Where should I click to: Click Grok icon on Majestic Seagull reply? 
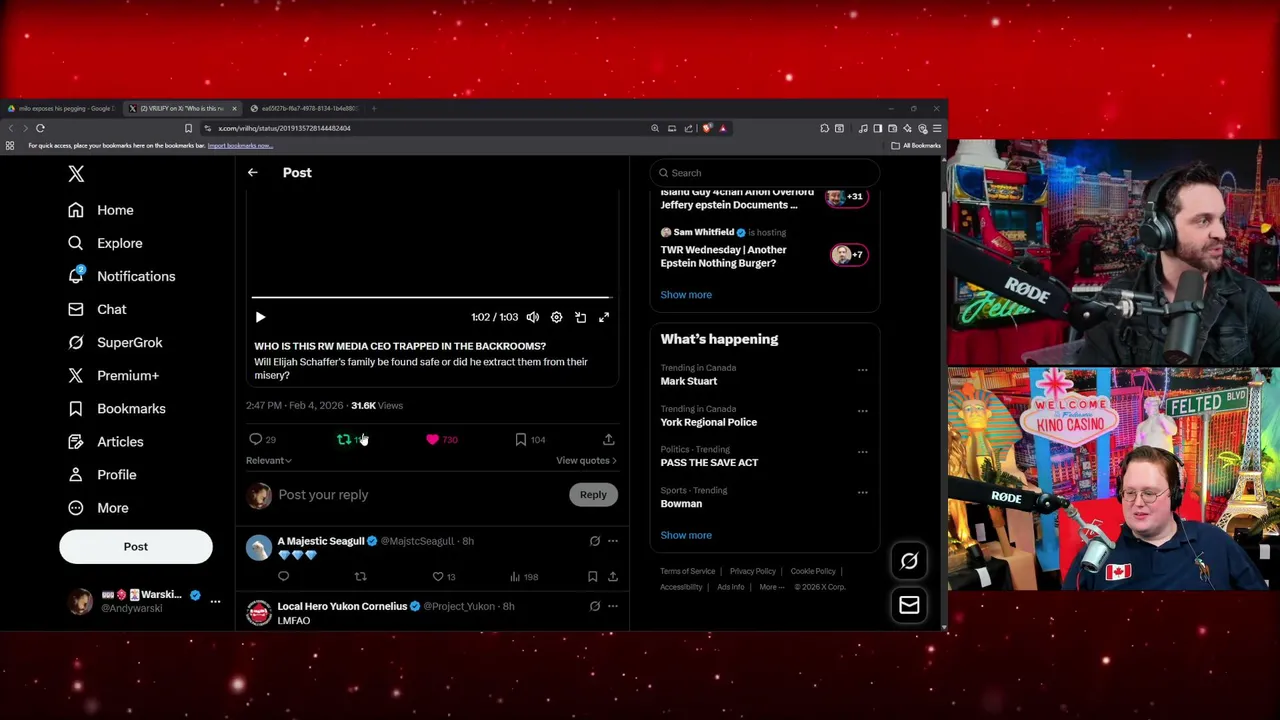[x=595, y=541]
